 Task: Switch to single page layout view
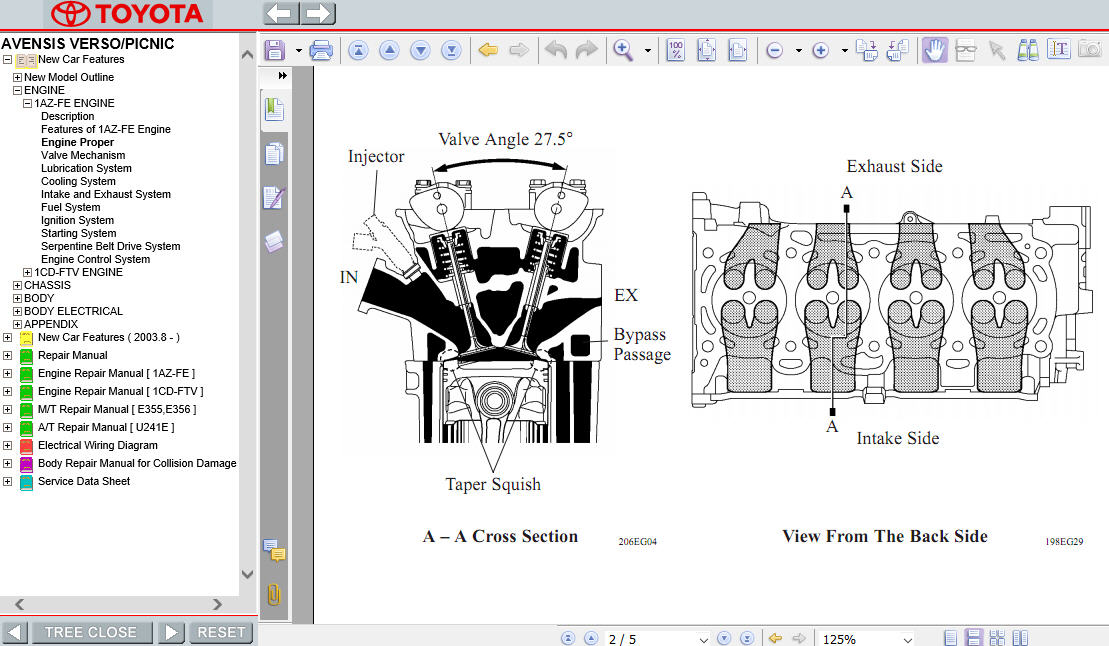click(x=950, y=638)
